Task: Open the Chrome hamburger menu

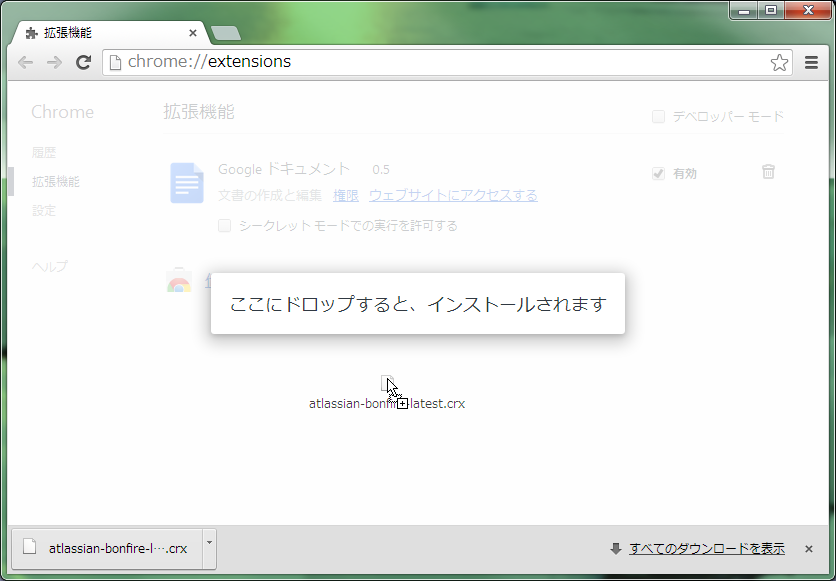Action: coord(811,62)
